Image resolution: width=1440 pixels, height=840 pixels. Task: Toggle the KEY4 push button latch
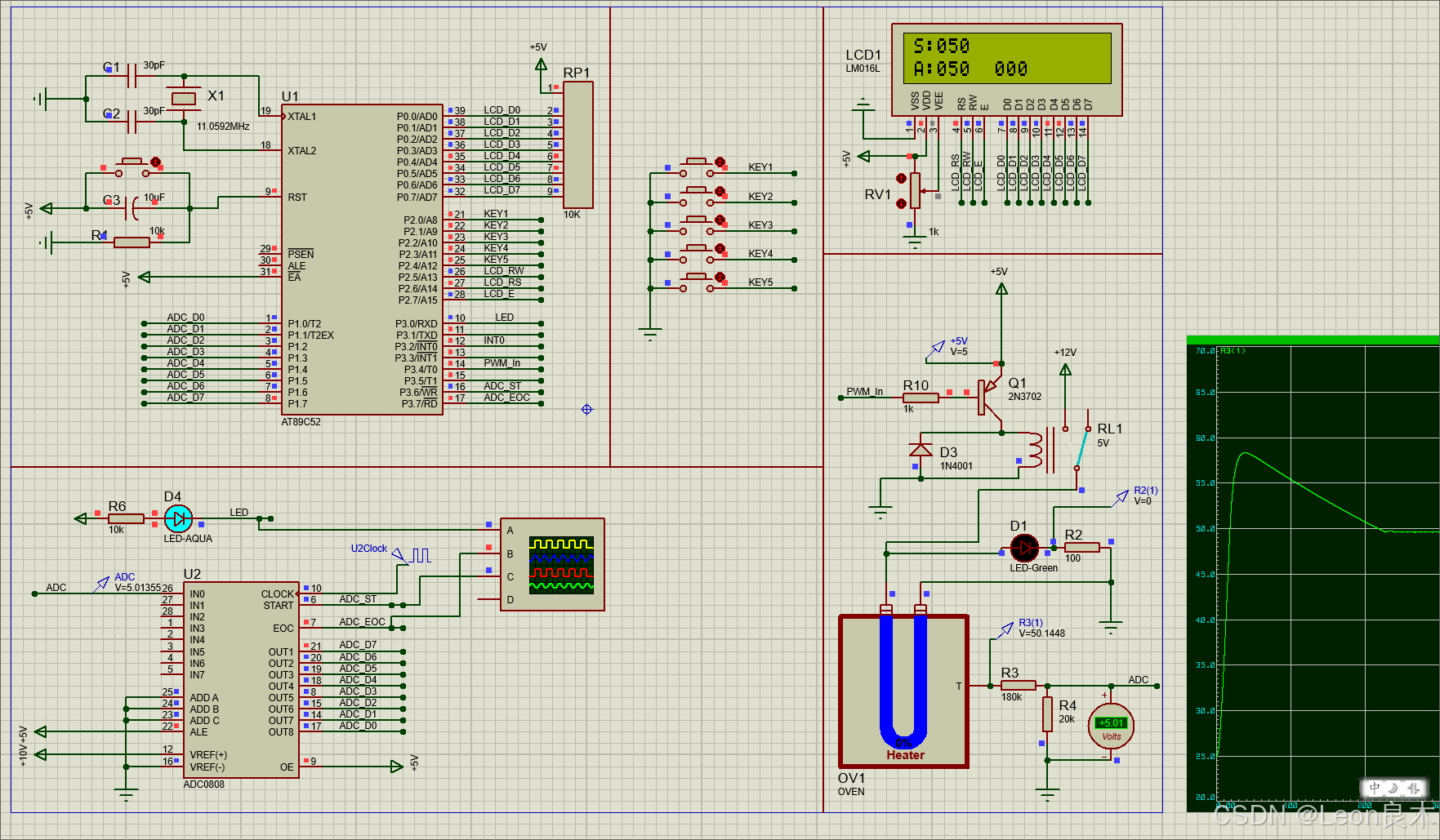click(720, 249)
